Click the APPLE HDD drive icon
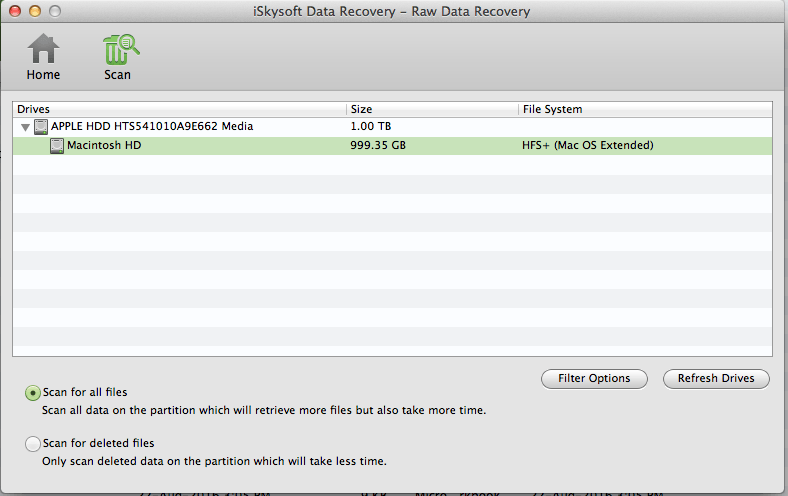 (41, 127)
